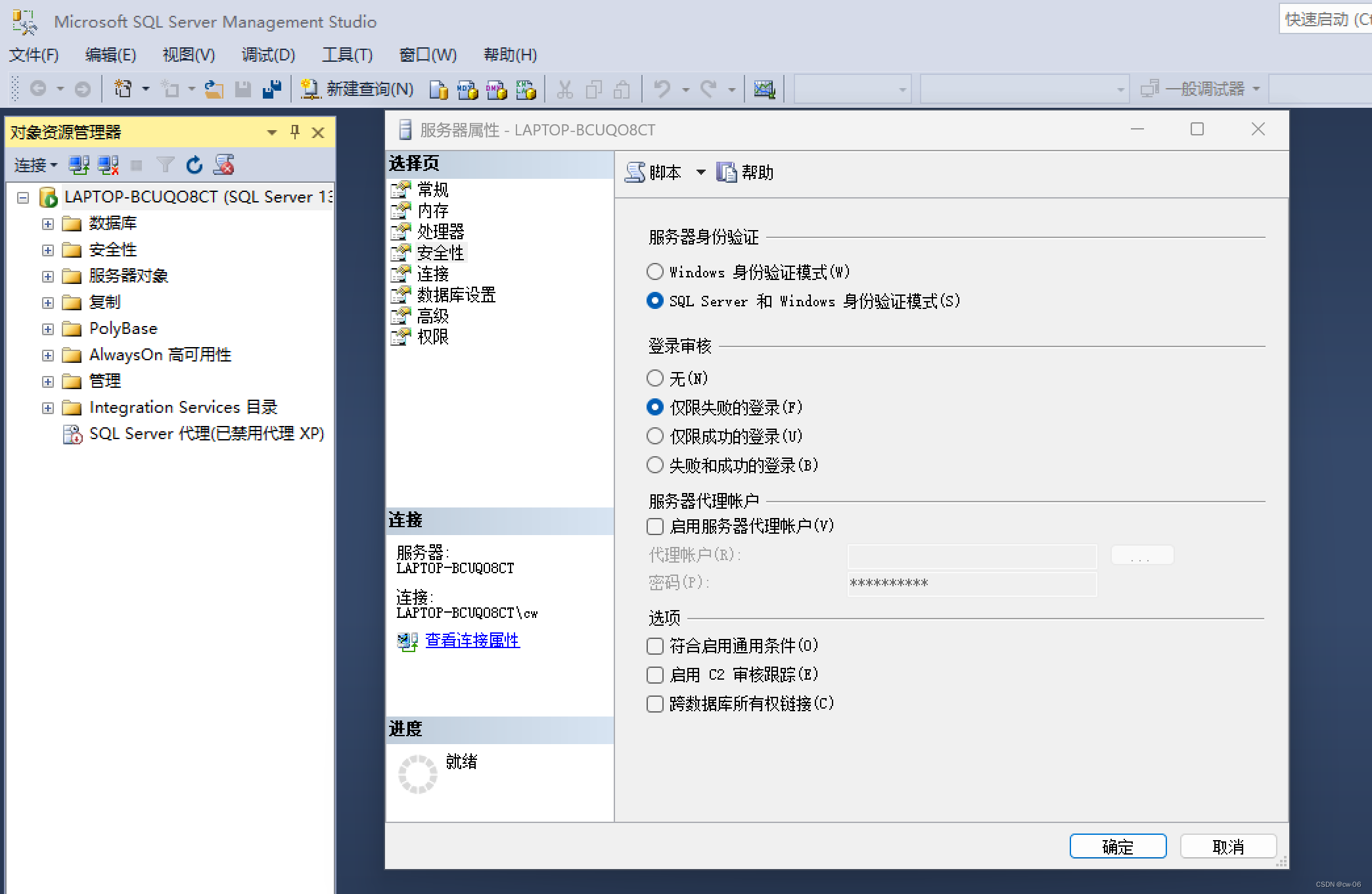1372x894 pixels.
Task: Click the 查看连接属性 link
Action: [x=472, y=640]
